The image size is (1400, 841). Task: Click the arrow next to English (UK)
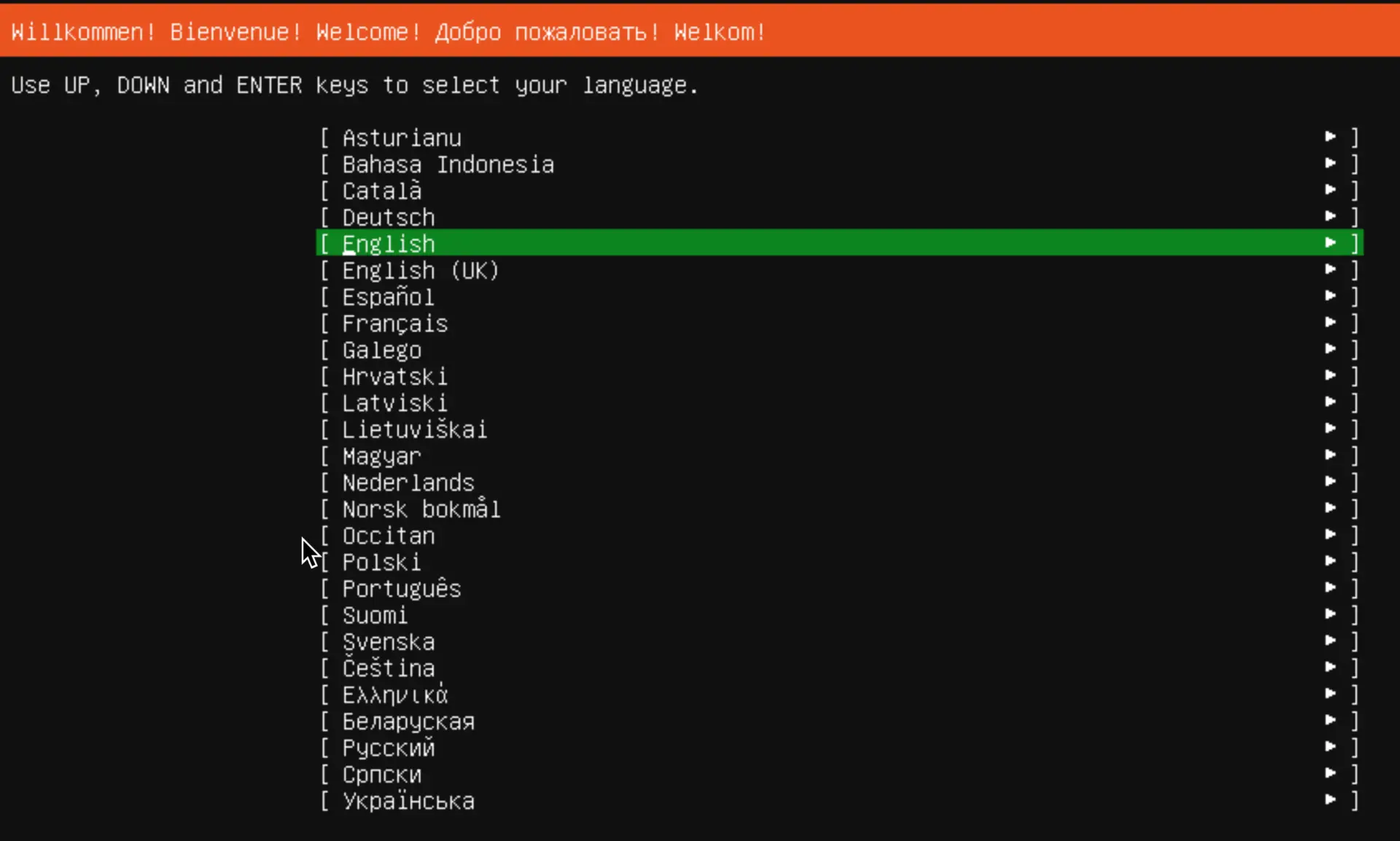(x=1330, y=270)
